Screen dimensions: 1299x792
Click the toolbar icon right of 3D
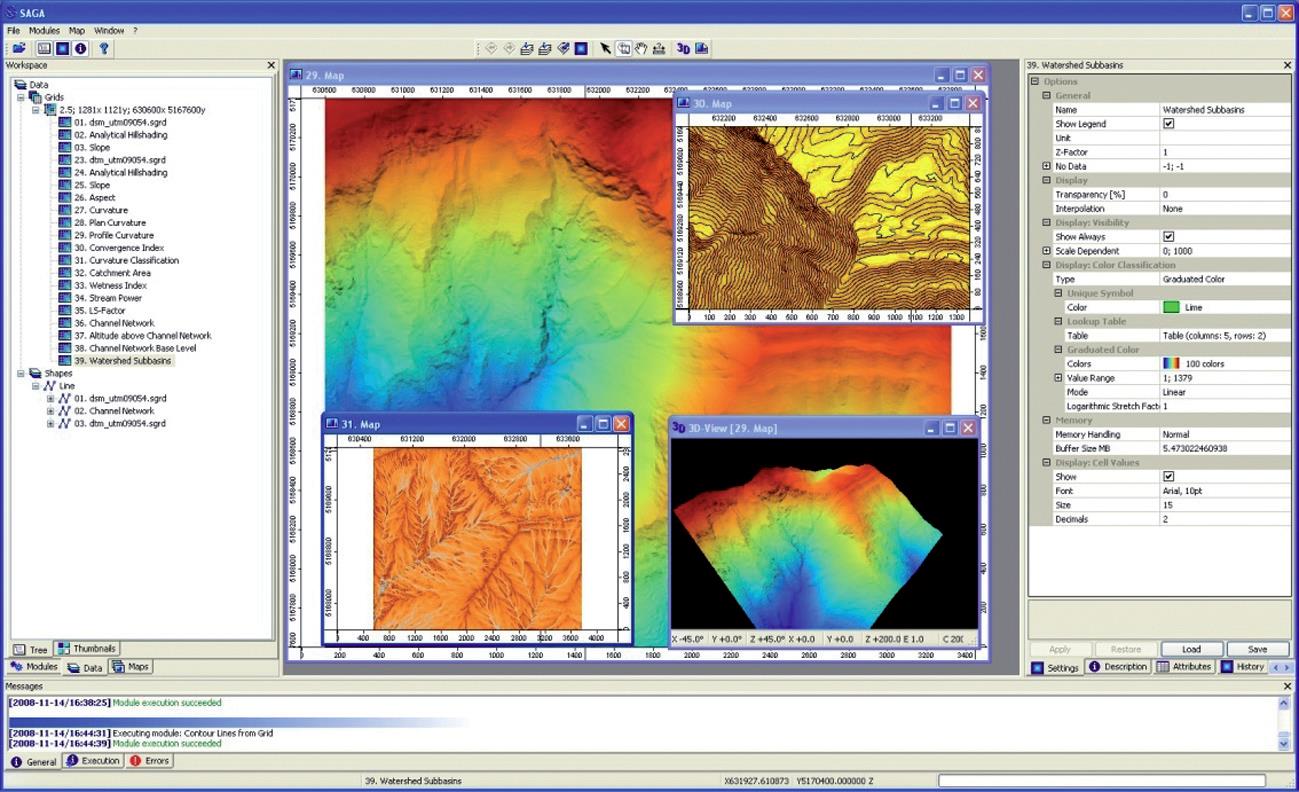[702, 48]
